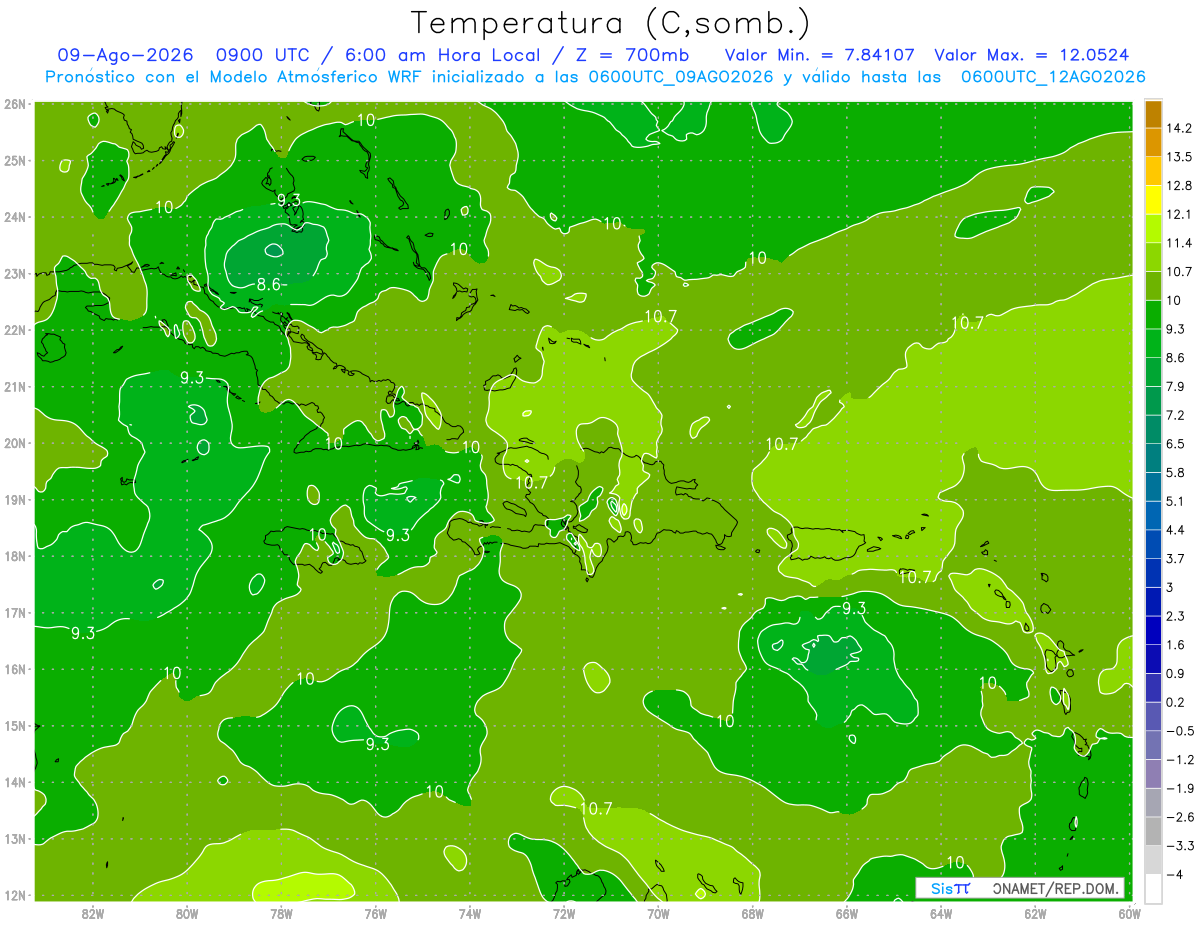This screenshot has width=1200, height=927.
Task: Click the '80W' longitude axis label
Action: point(186,913)
